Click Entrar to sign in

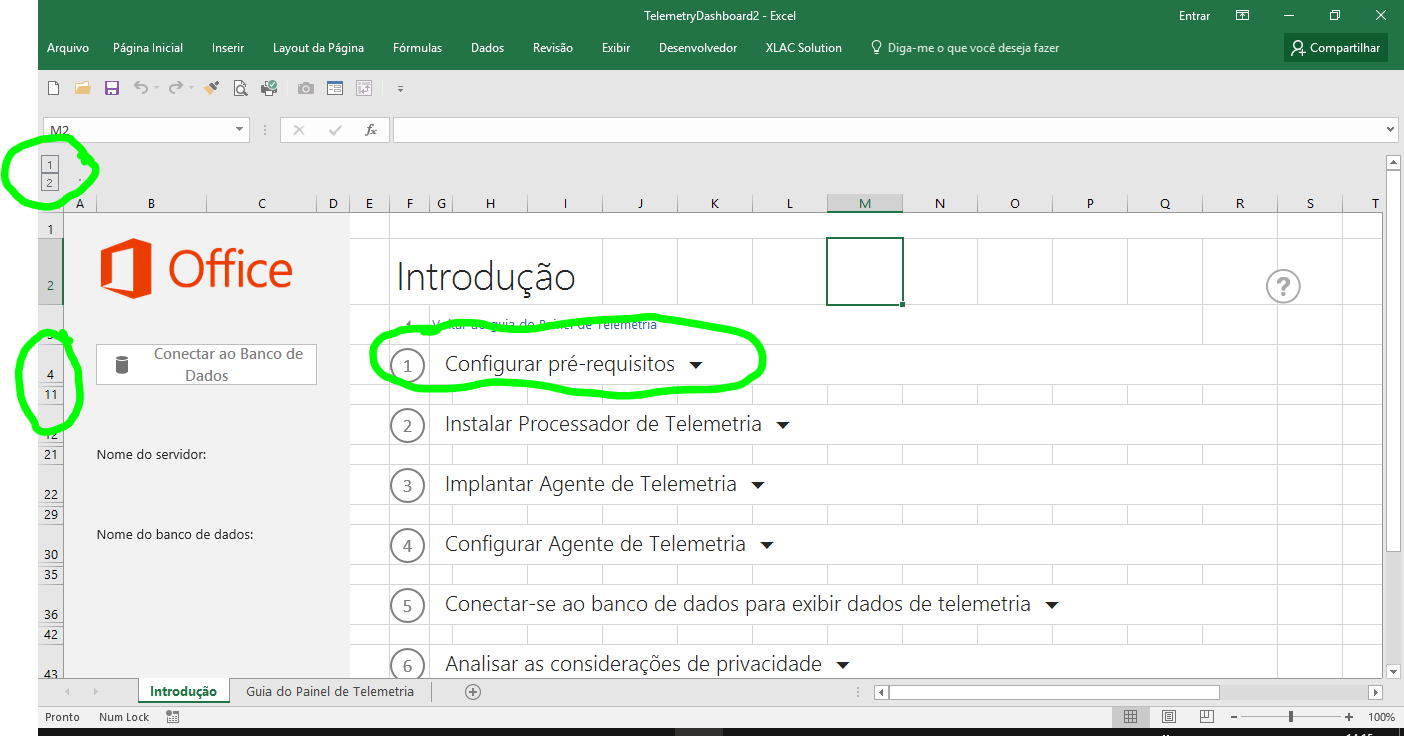click(x=1194, y=16)
